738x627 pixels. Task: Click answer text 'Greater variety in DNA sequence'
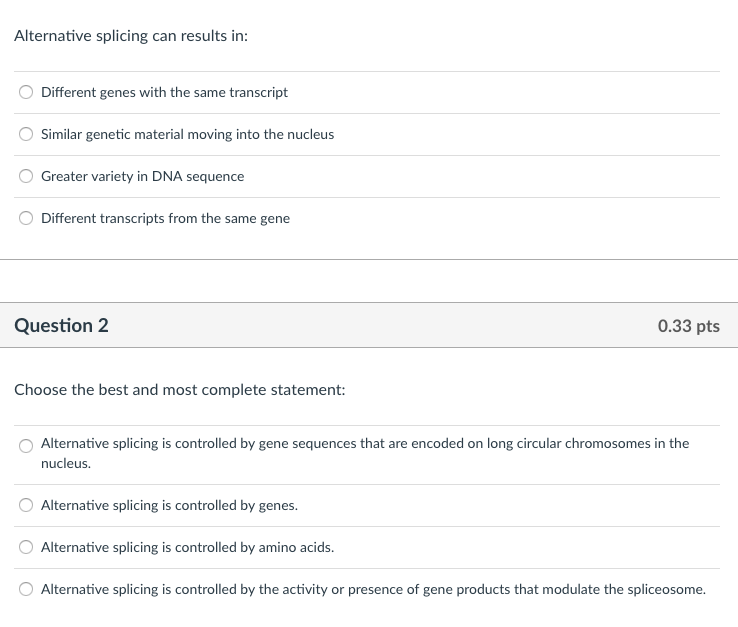(142, 176)
